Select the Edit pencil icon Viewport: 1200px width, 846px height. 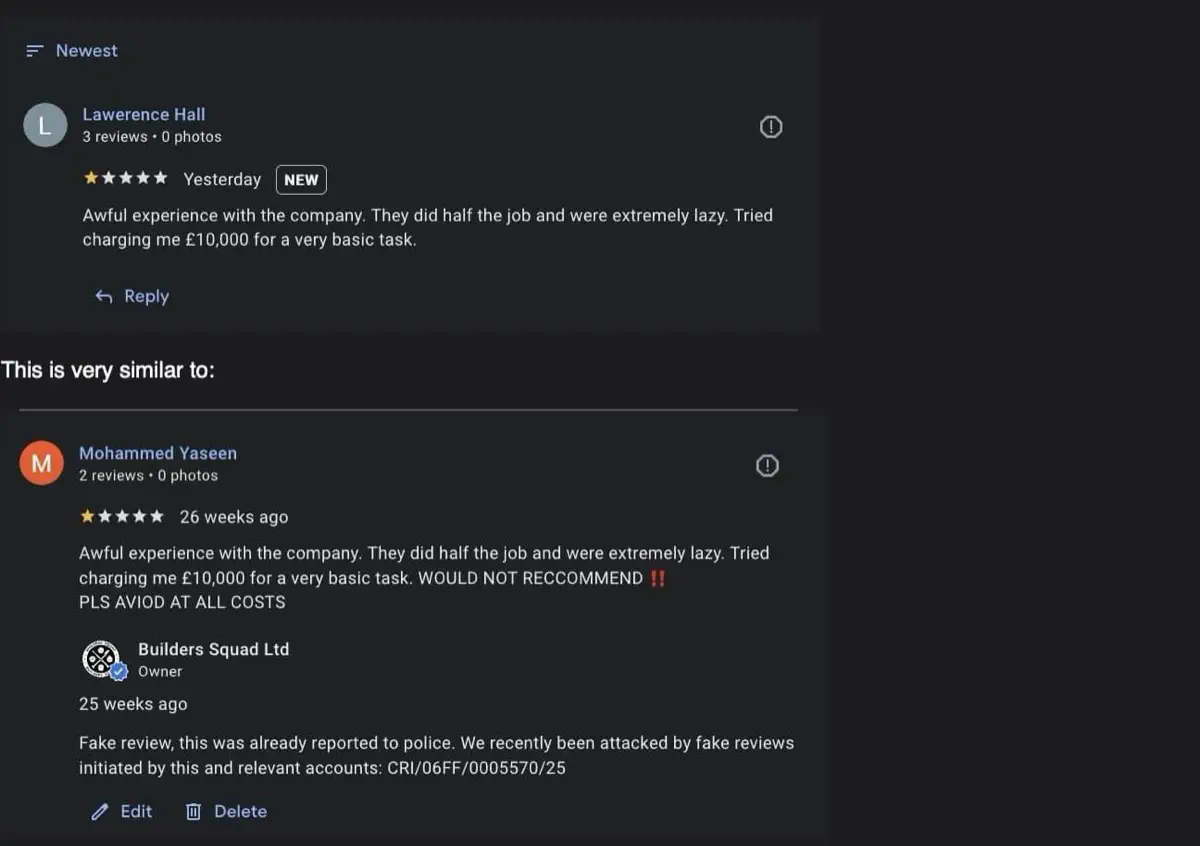pos(98,811)
